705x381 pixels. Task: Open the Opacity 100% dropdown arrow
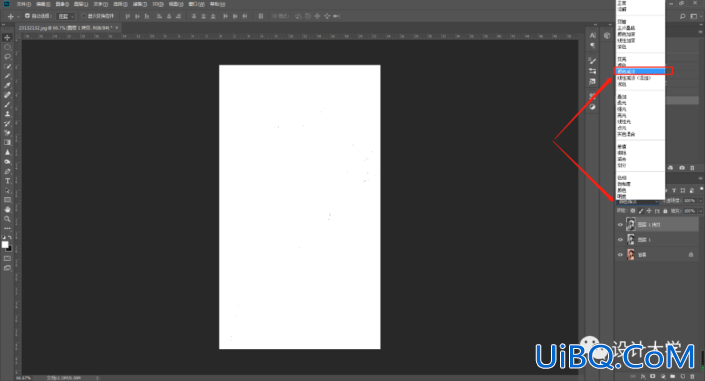click(x=700, y=201)
